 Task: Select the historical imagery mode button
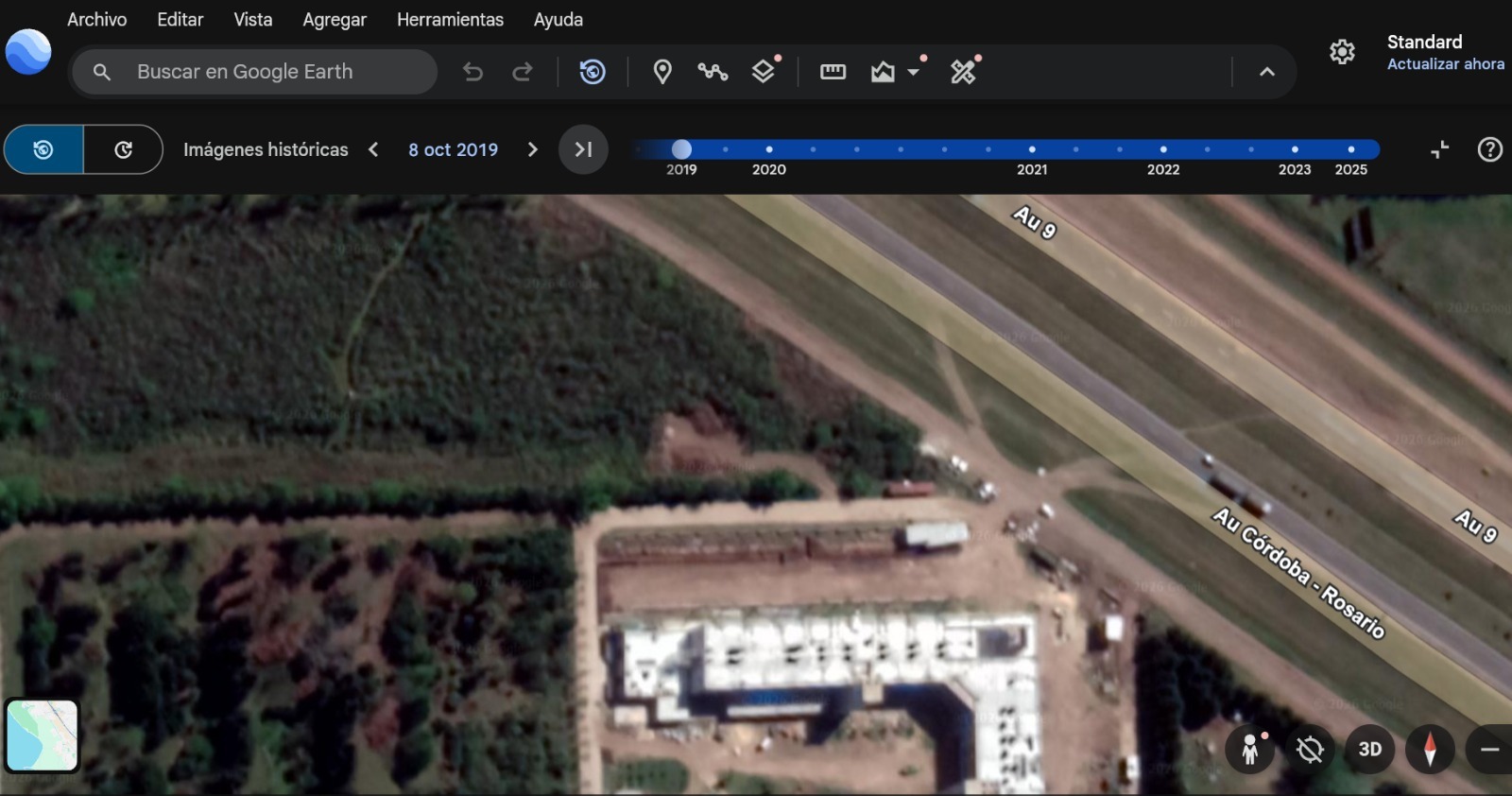pos(43,149)
